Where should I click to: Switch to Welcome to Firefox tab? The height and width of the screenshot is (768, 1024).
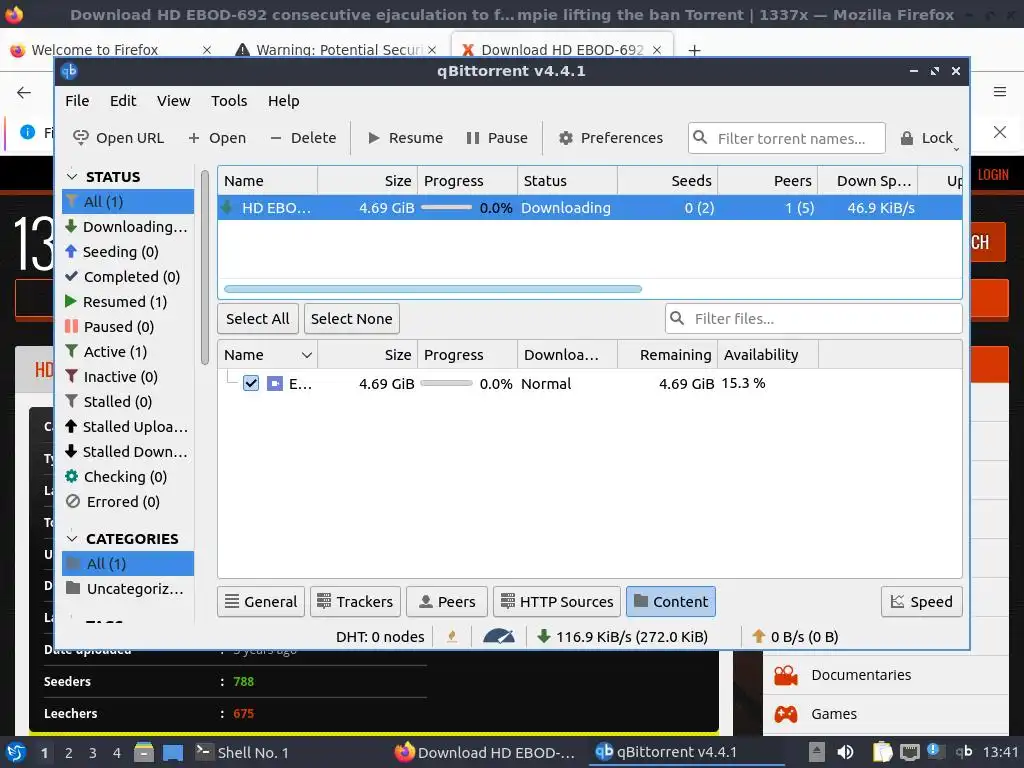[x=94, y=50]
